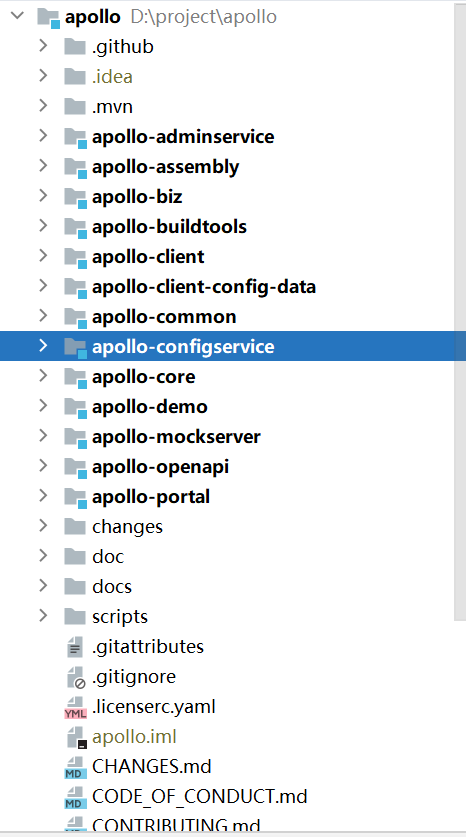Expand apollo-demo module arrow
The image size is (466, 837).
tap(43, 406)
